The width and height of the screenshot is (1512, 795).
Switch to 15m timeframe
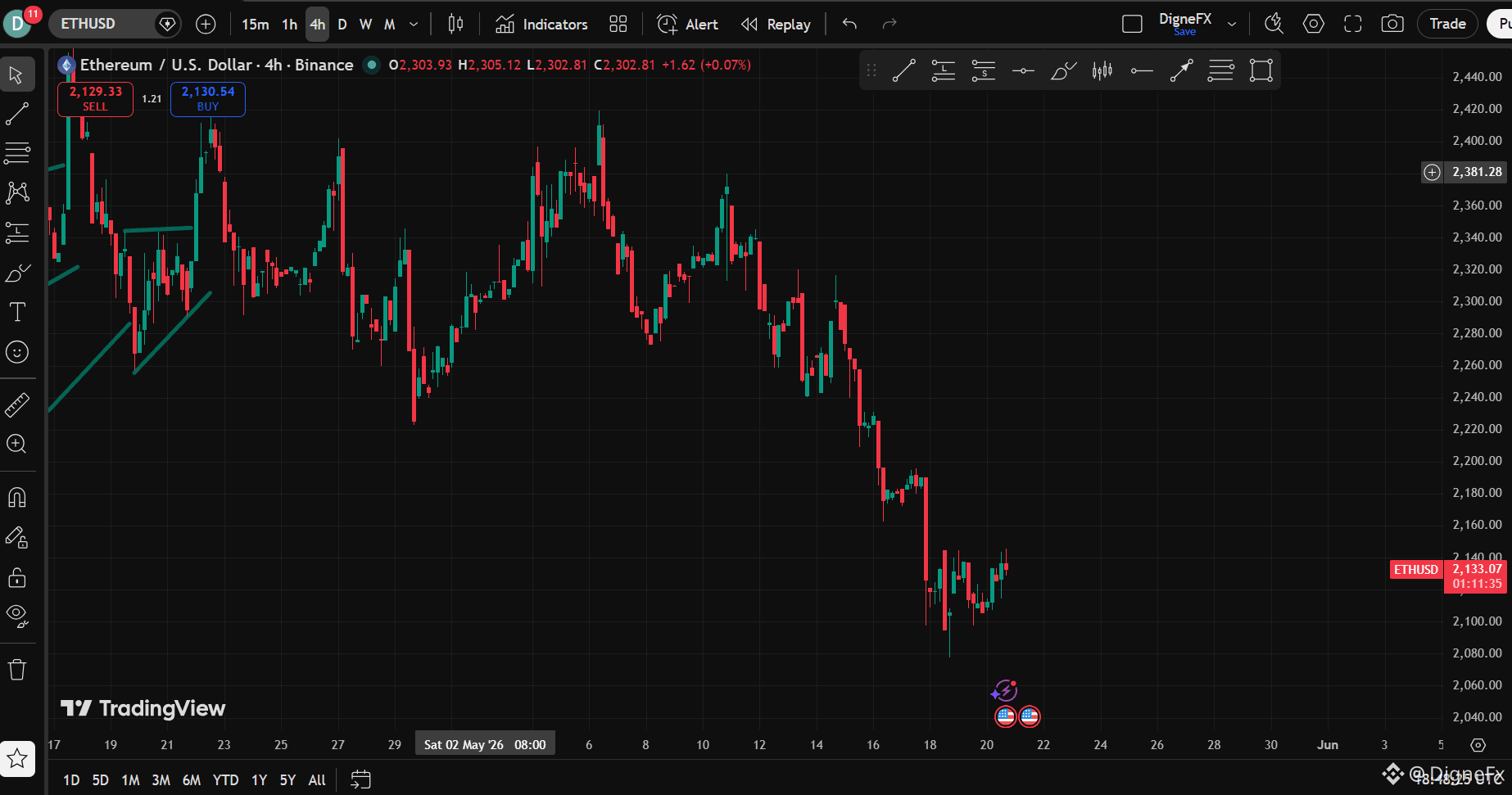point(256,25)
